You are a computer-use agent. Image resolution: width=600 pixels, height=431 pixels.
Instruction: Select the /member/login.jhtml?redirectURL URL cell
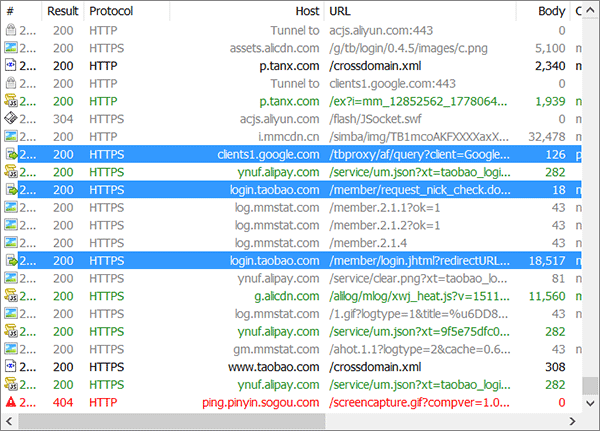click(419, 261)
